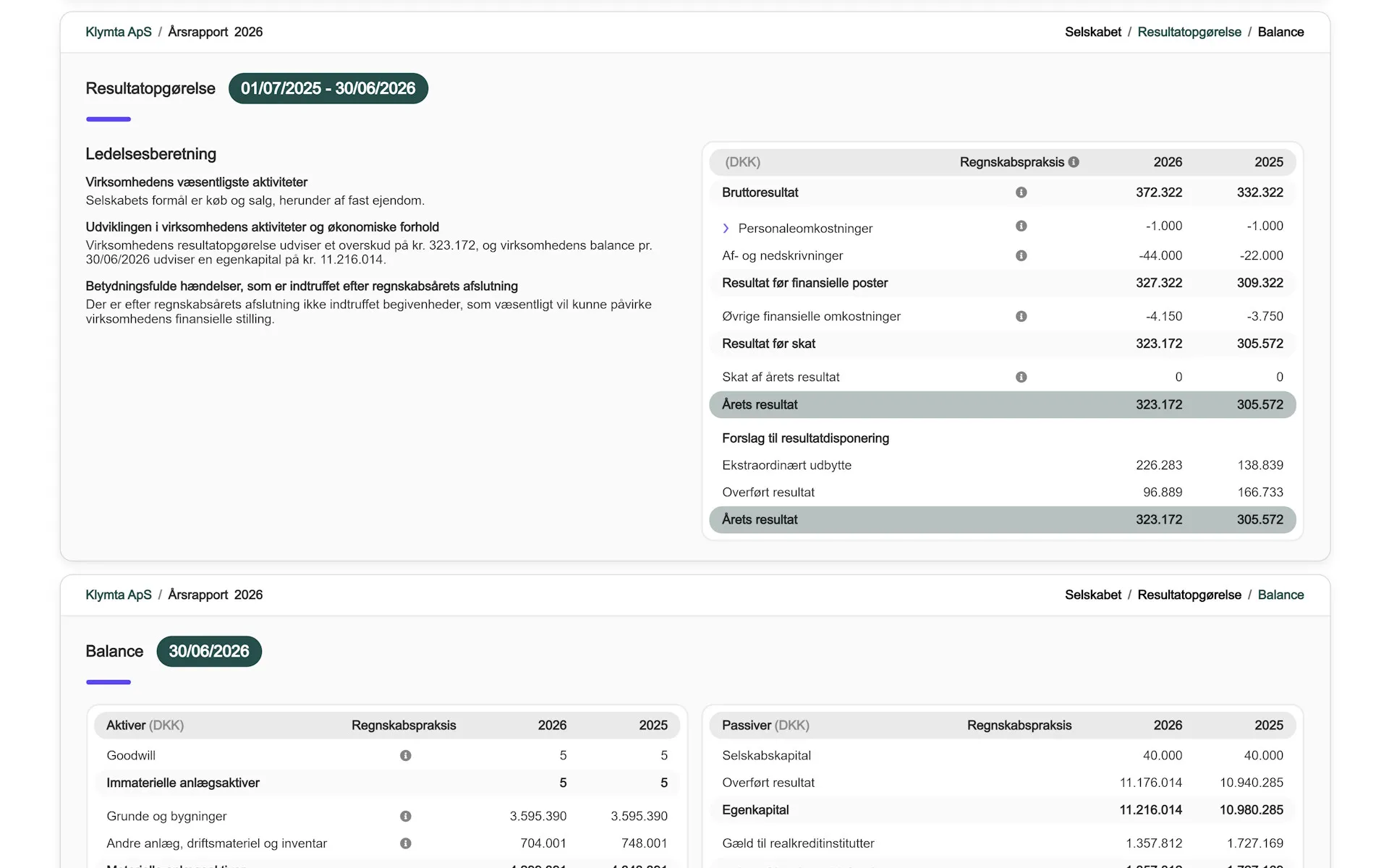
Task: Click info icon for Af- og nedskrivninger
Action: coord(1021,255)
